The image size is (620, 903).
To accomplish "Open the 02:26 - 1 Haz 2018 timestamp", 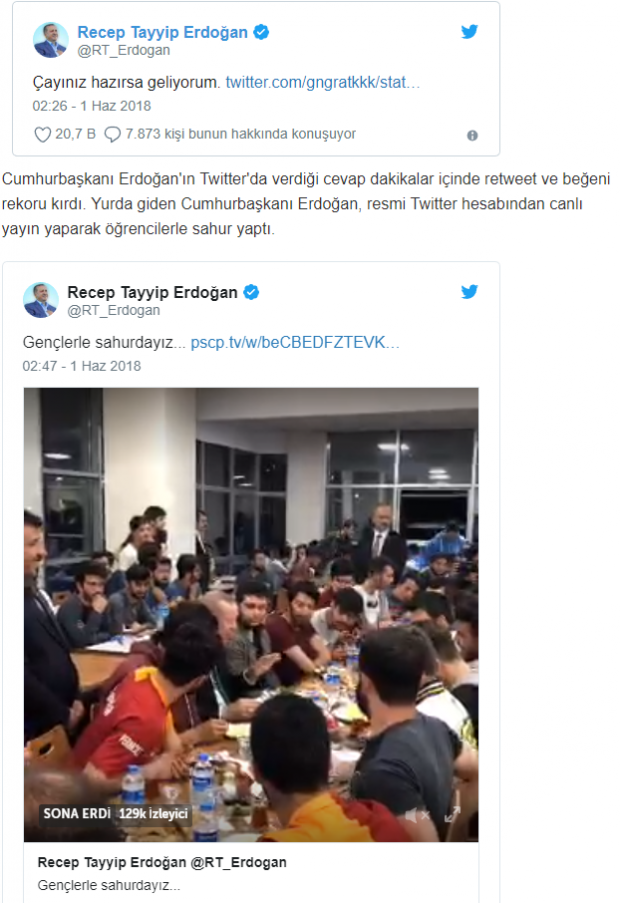I will [92, 106].
